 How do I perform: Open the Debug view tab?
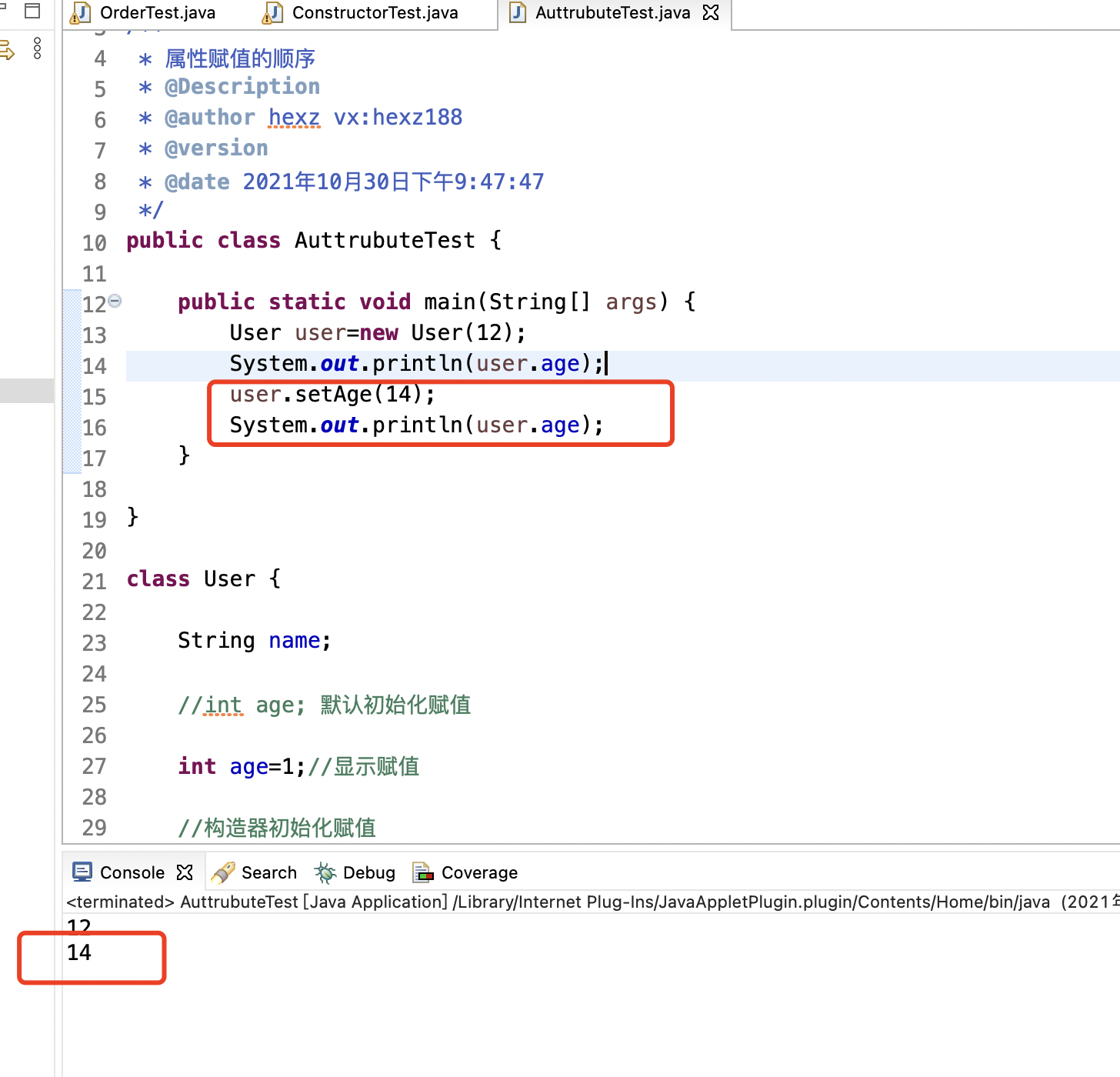355,872
